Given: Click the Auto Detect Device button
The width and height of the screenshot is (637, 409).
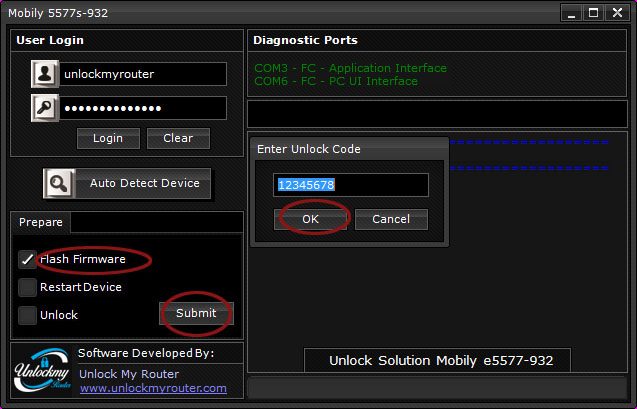Looking at the screenshot, I should pos(127,184).
